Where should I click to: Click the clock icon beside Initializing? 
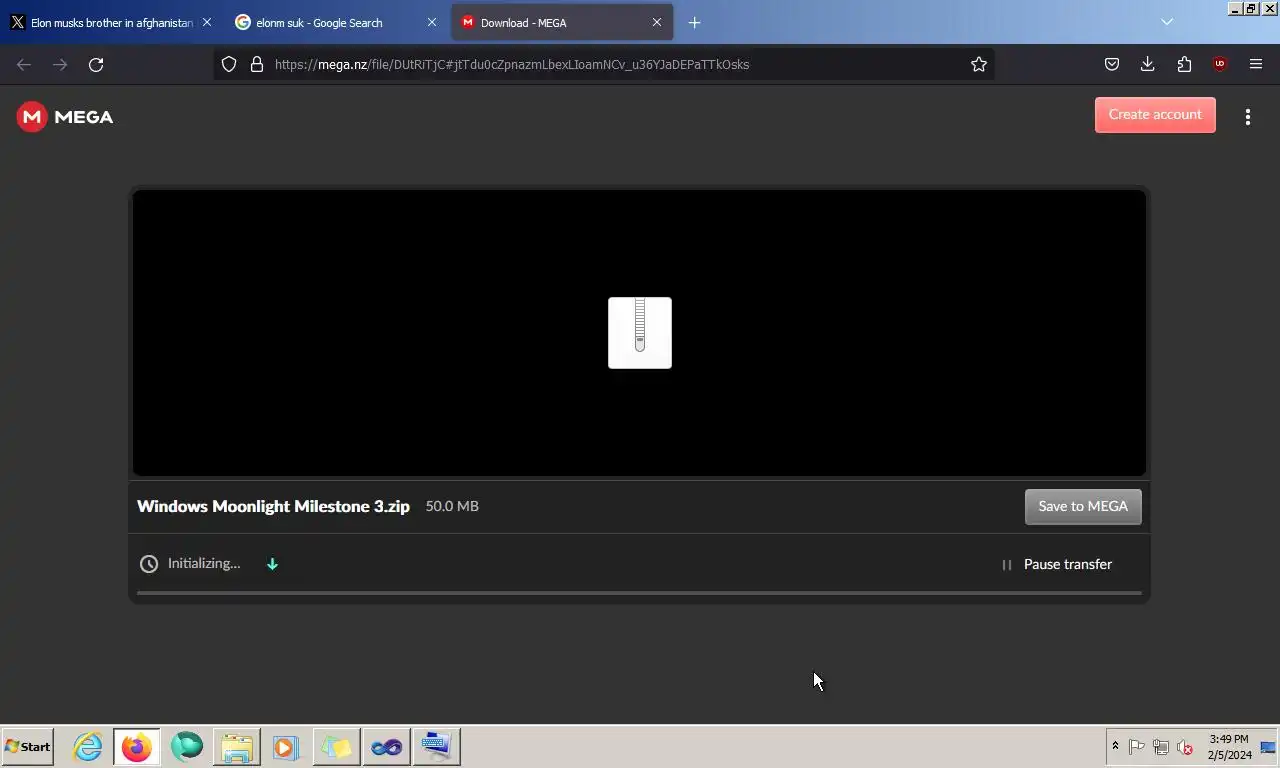click(149, 564)
